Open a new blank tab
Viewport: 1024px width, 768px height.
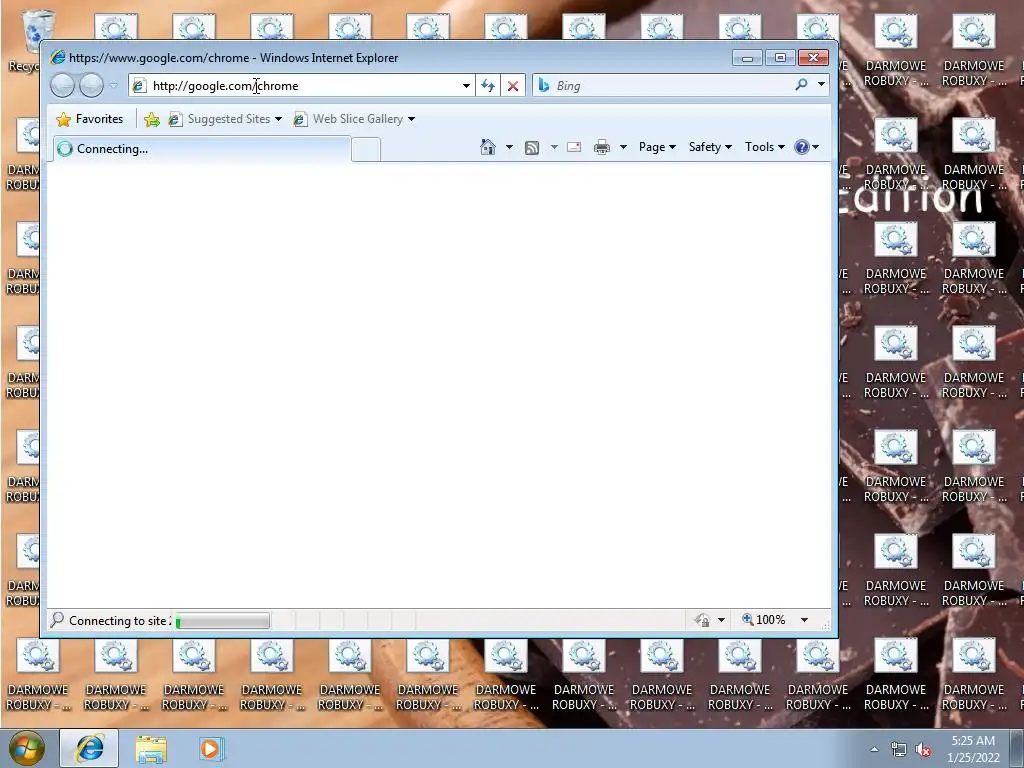[x=366, y=150]
